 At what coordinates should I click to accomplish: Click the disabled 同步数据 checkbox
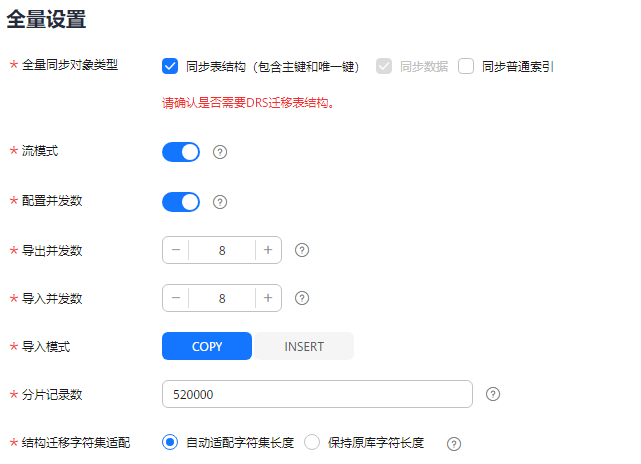[384, 66]
